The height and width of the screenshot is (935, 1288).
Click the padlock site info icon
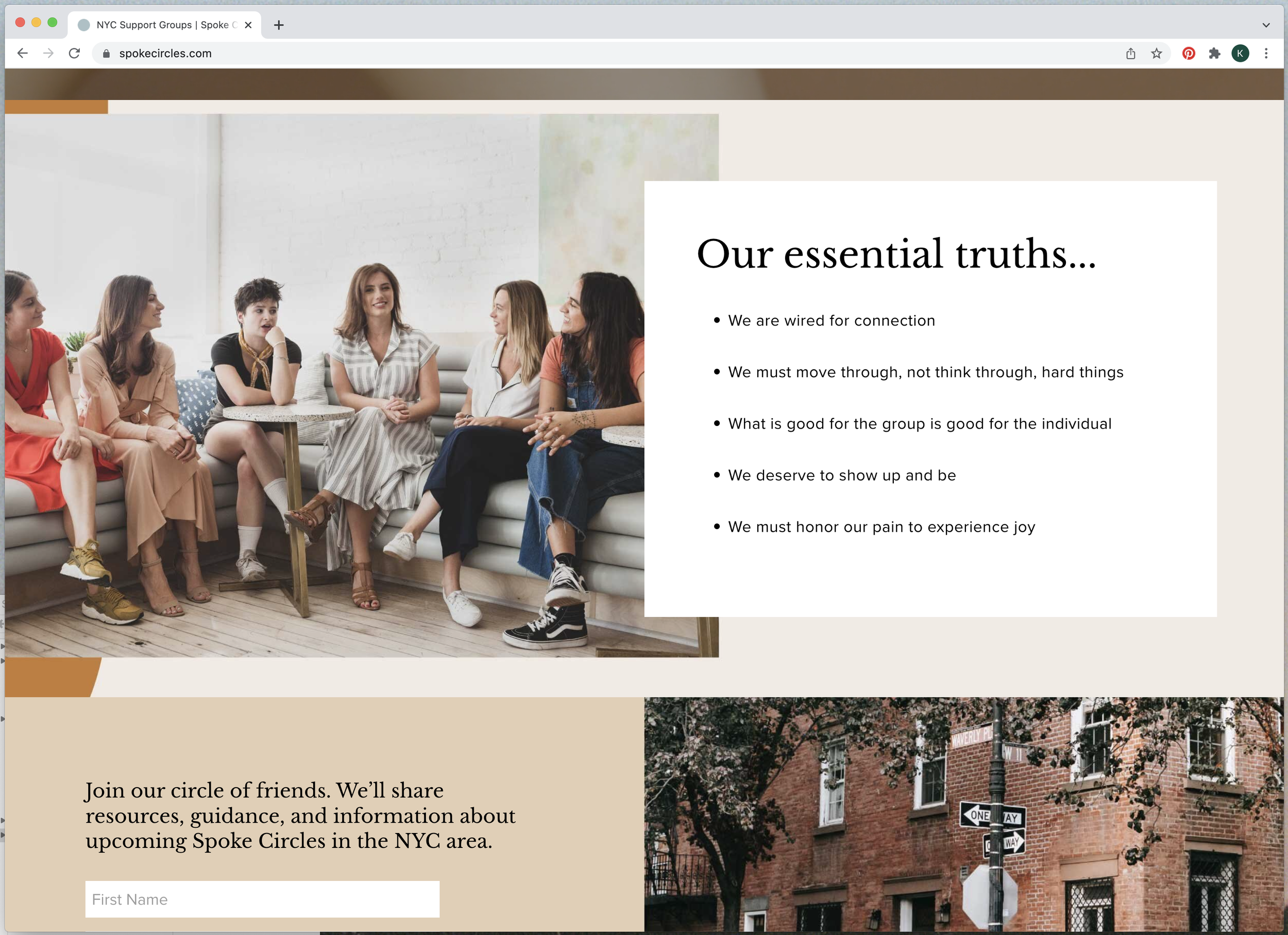pos(106,54)
